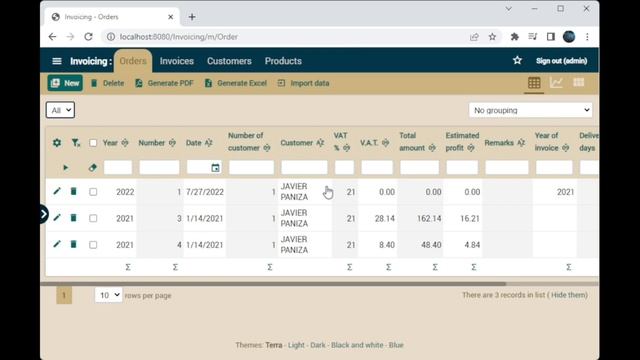Focus the Year filter input
The width and height of the screenshot is (640, 360).
[118, 168]
